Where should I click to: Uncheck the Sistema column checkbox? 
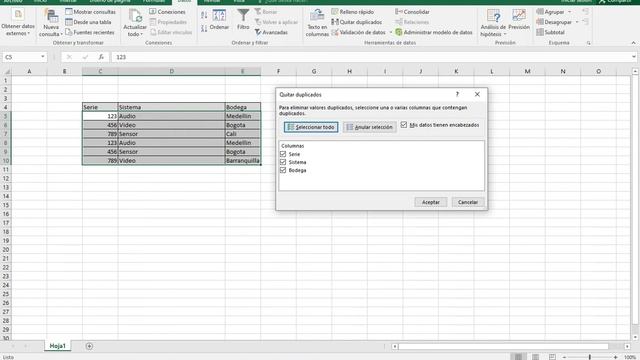click(283, 162)
